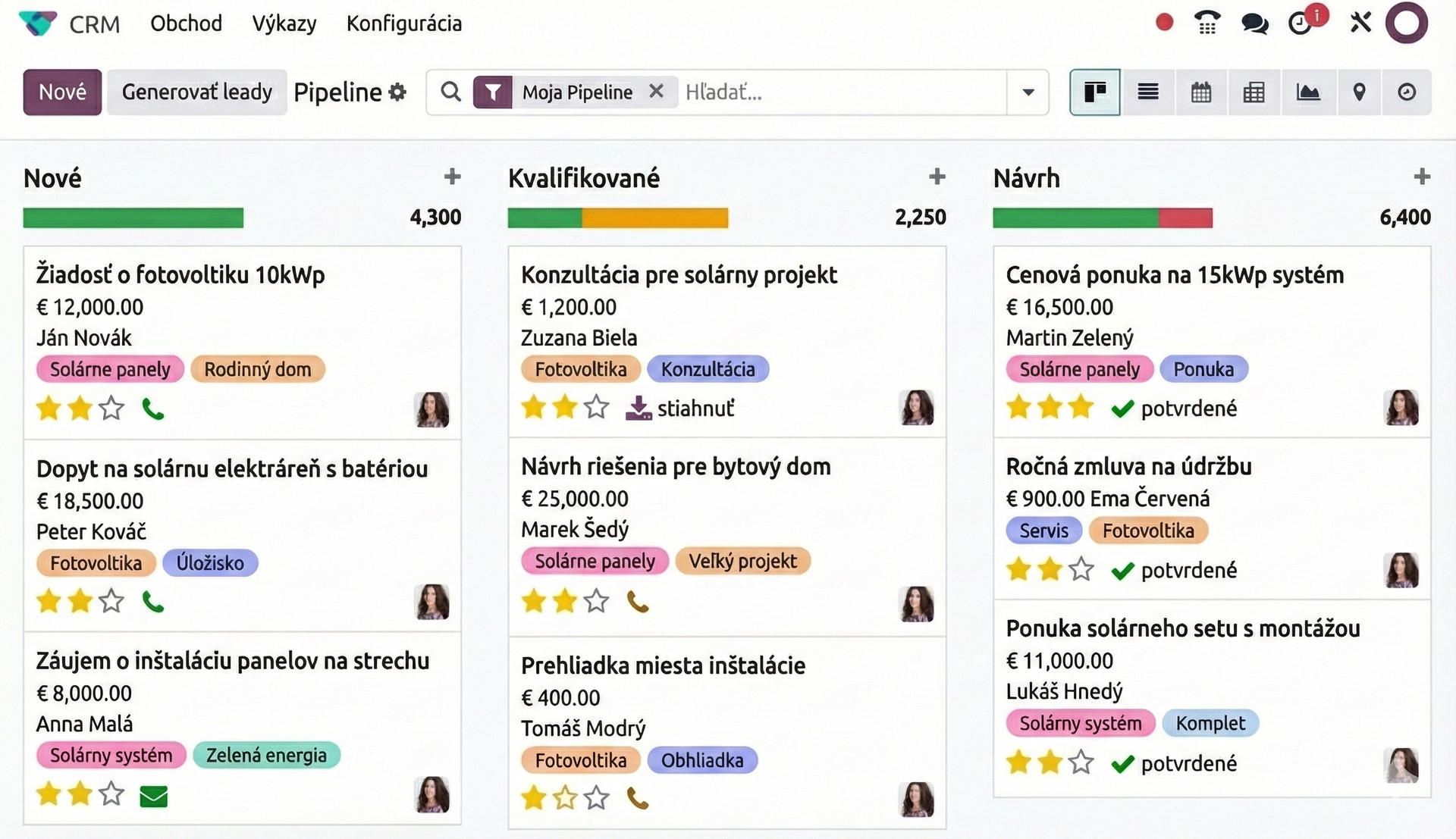Switch to the graph view
This screenshot has height=839, width=1456.
tap(1307, 92)
